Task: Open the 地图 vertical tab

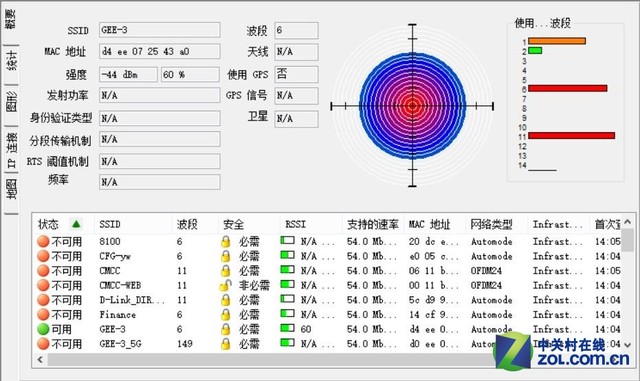Action: [x=11, y=190]
